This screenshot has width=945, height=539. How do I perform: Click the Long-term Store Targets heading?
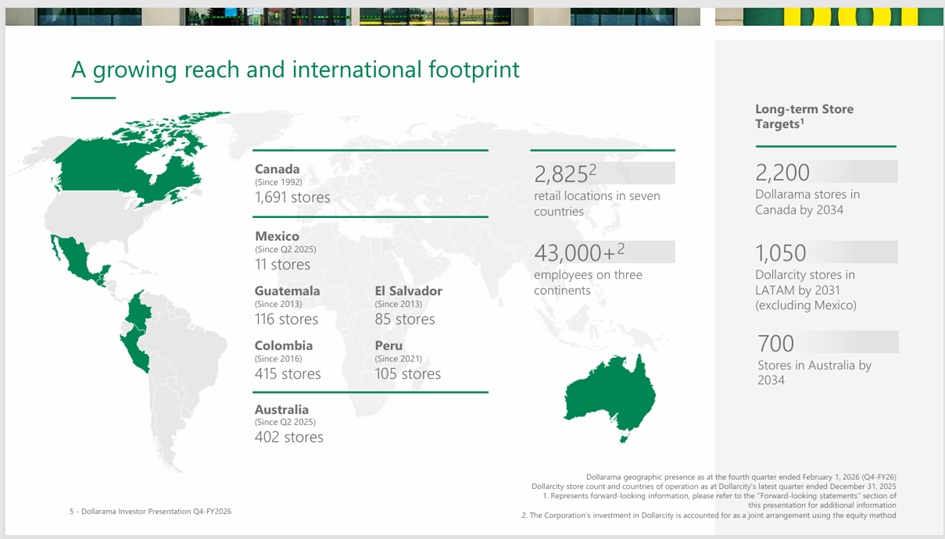click(804, 116)
